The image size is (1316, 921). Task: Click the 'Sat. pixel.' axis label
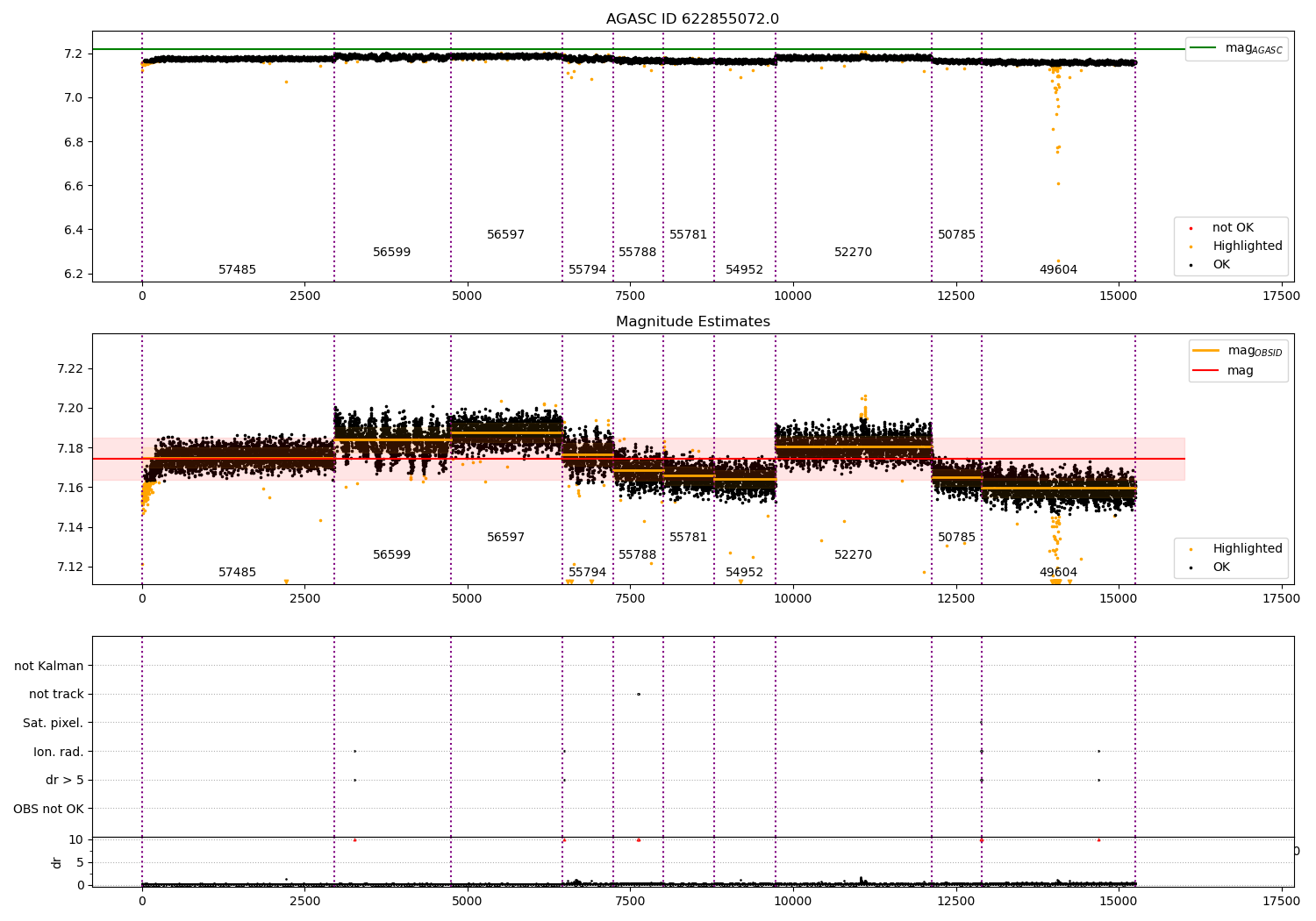(54, 723)
